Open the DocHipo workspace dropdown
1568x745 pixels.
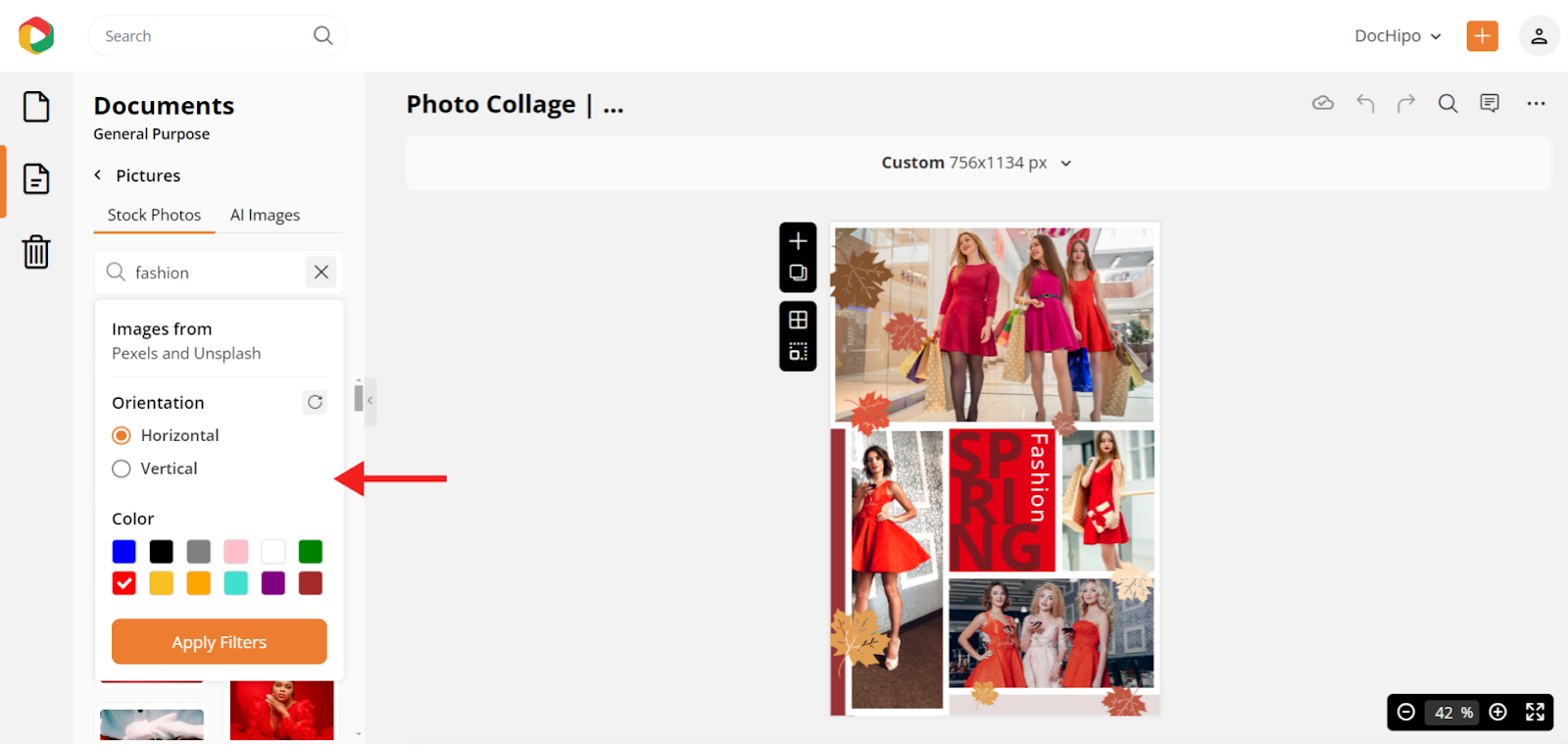[x=1397, y=35]
